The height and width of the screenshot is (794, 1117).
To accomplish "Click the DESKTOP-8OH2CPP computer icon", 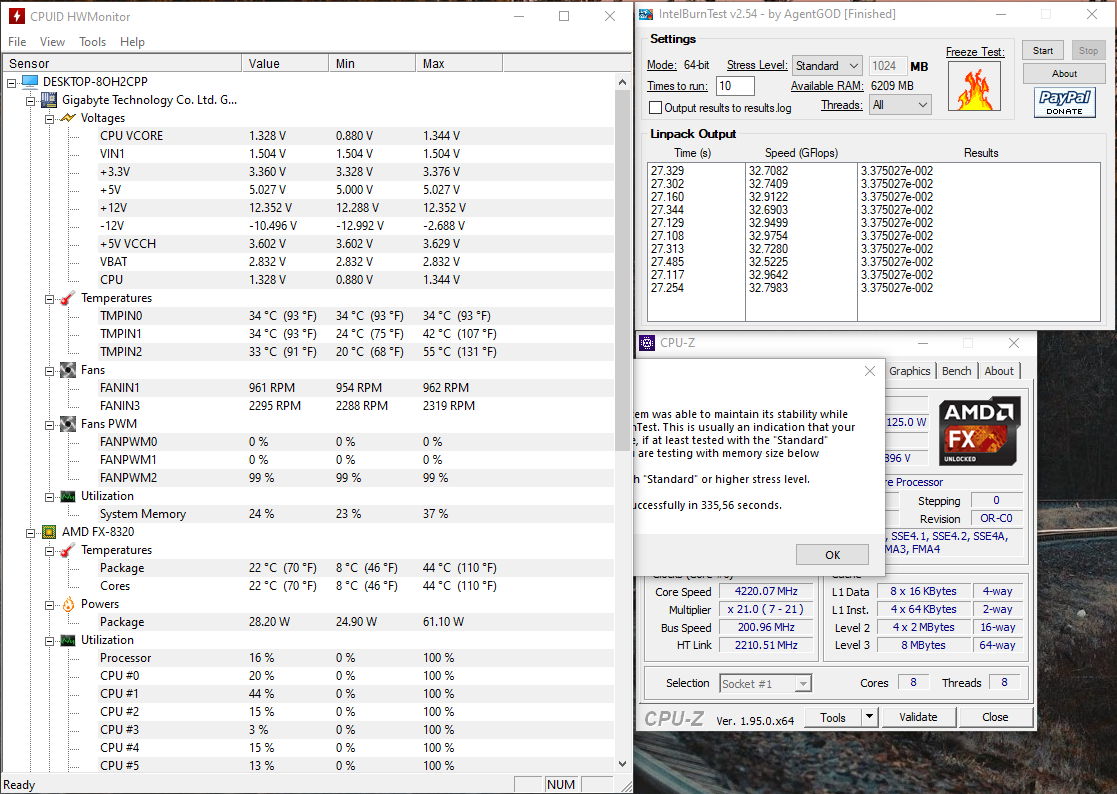I will point(30,82).
